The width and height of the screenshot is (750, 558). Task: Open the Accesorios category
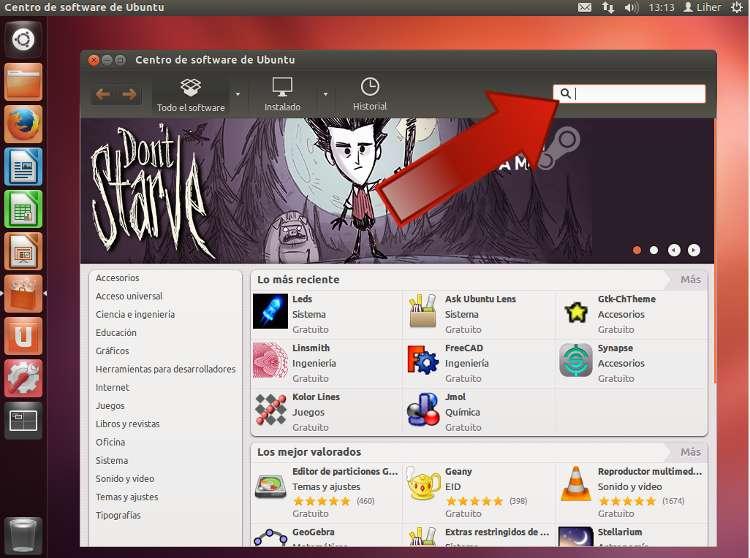pos(117,278)
